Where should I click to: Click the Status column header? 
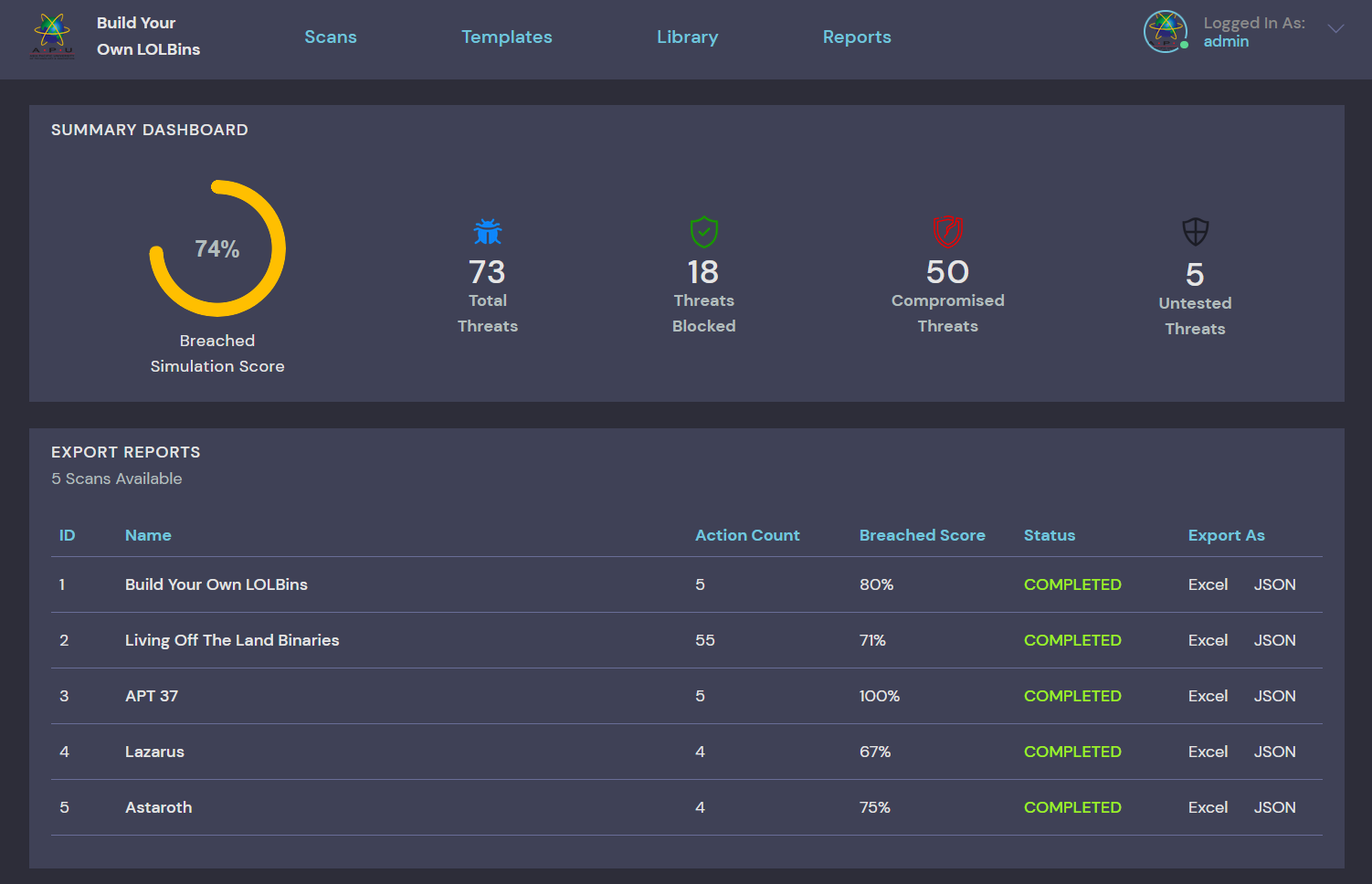pos(1049,535)
